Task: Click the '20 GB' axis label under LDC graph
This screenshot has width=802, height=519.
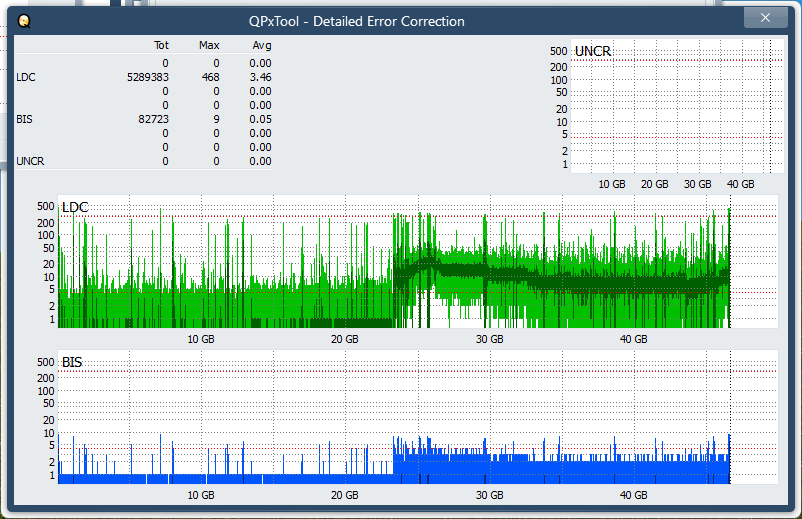Action: (x=344, y=339)
